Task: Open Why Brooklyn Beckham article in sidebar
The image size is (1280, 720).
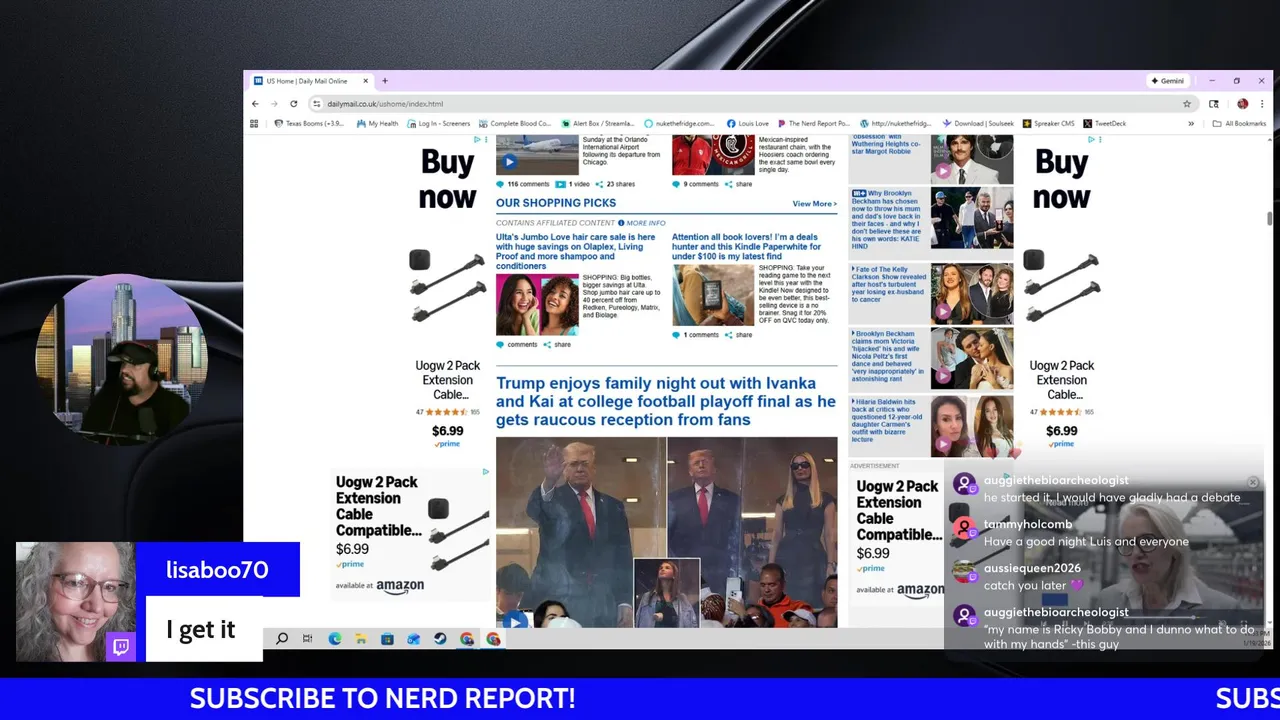Action: (888, 217)
